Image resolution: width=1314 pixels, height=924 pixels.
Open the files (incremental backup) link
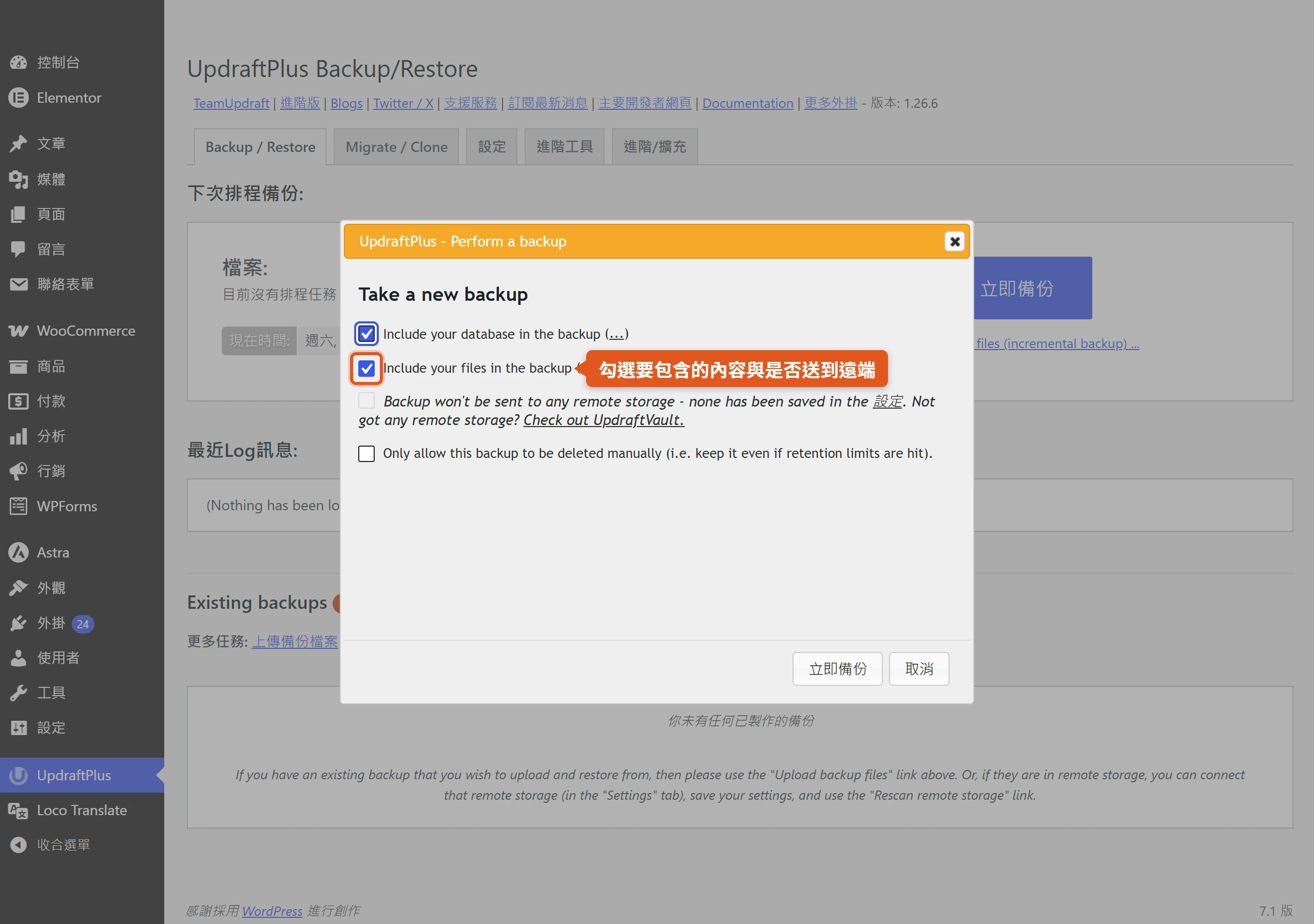tap(1057, 343)
